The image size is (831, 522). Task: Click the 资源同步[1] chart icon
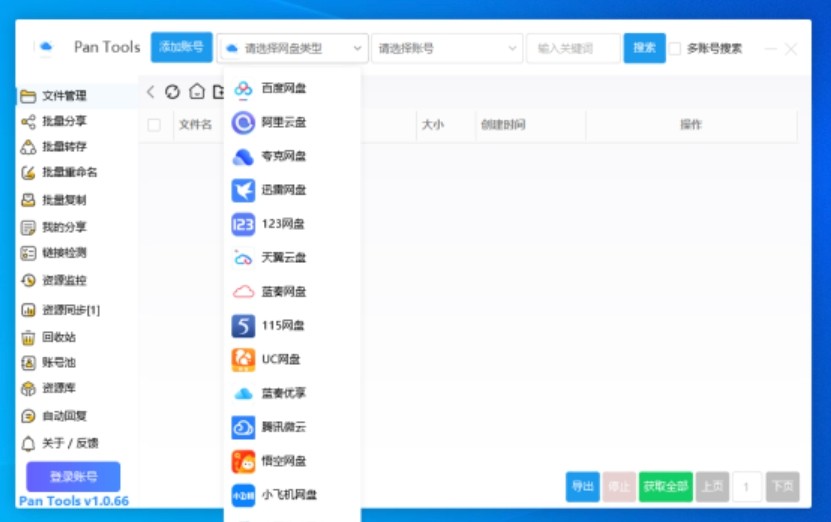point(28,310)
